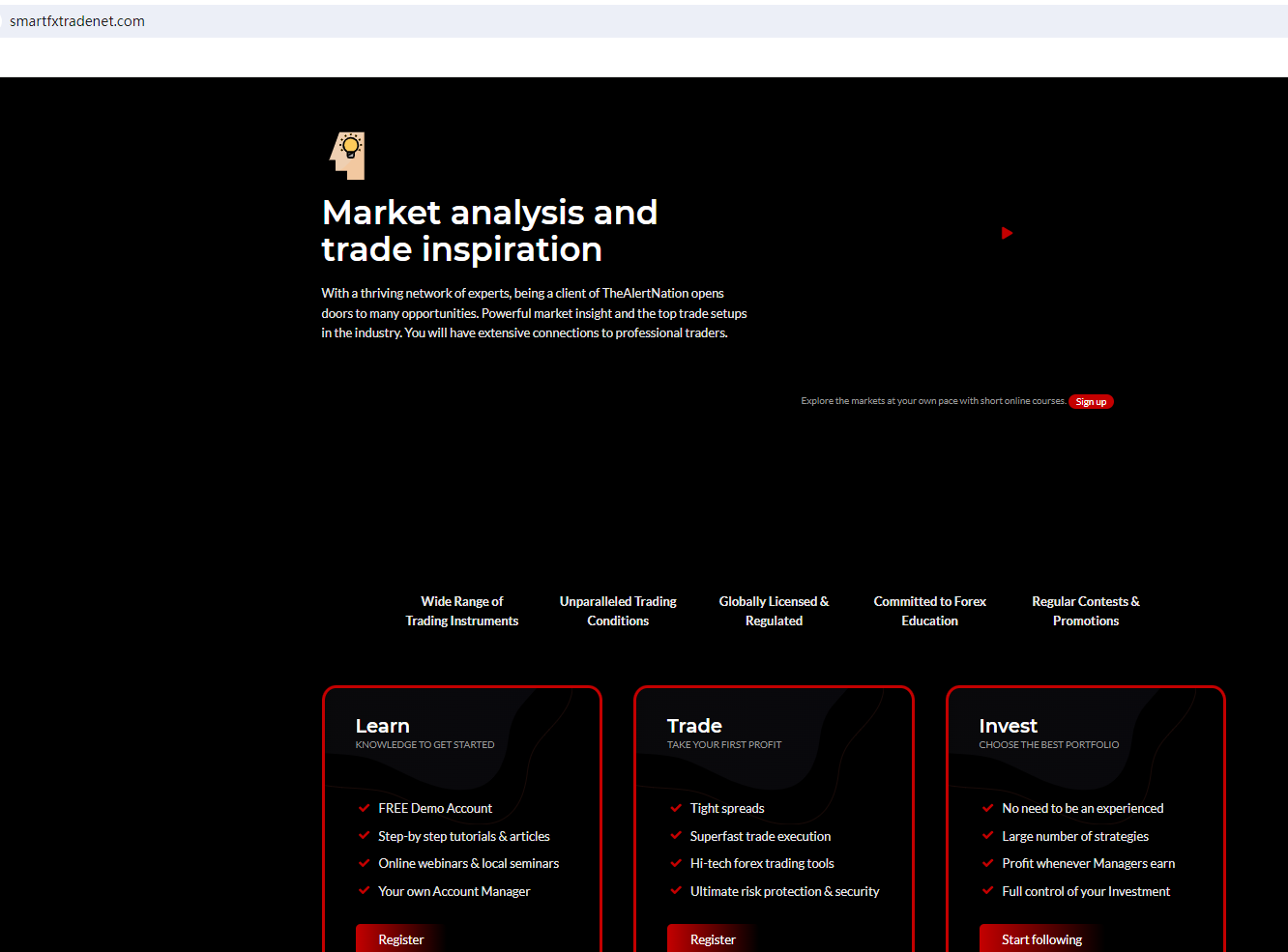Click the checkmark beside Hi-tech forex trading tools
The height and width of the screenshot is (952, 1288).
click(676, 863)
